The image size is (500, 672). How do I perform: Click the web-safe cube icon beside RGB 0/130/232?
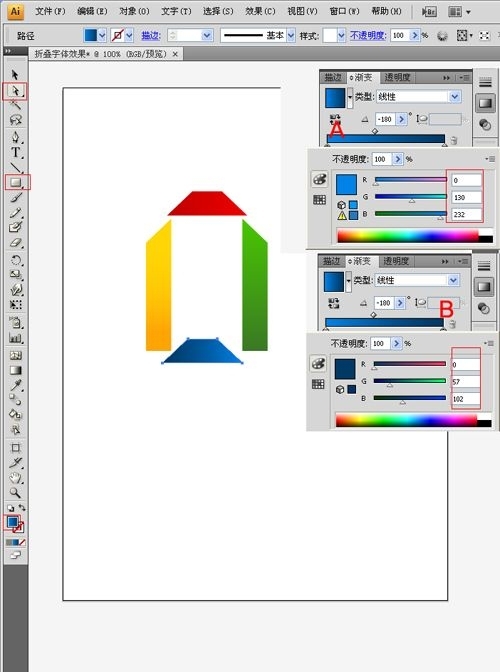point(341,204)
